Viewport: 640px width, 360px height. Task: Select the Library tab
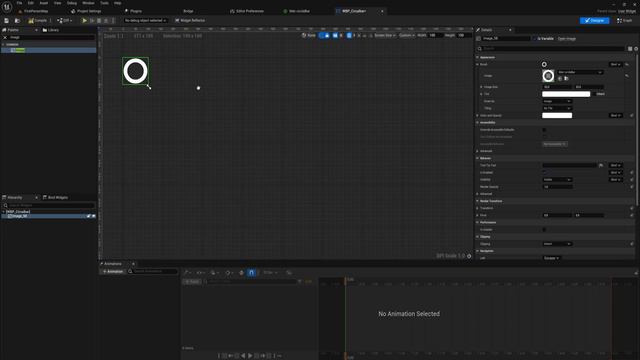pyautogui.click(x=51, y=30)
